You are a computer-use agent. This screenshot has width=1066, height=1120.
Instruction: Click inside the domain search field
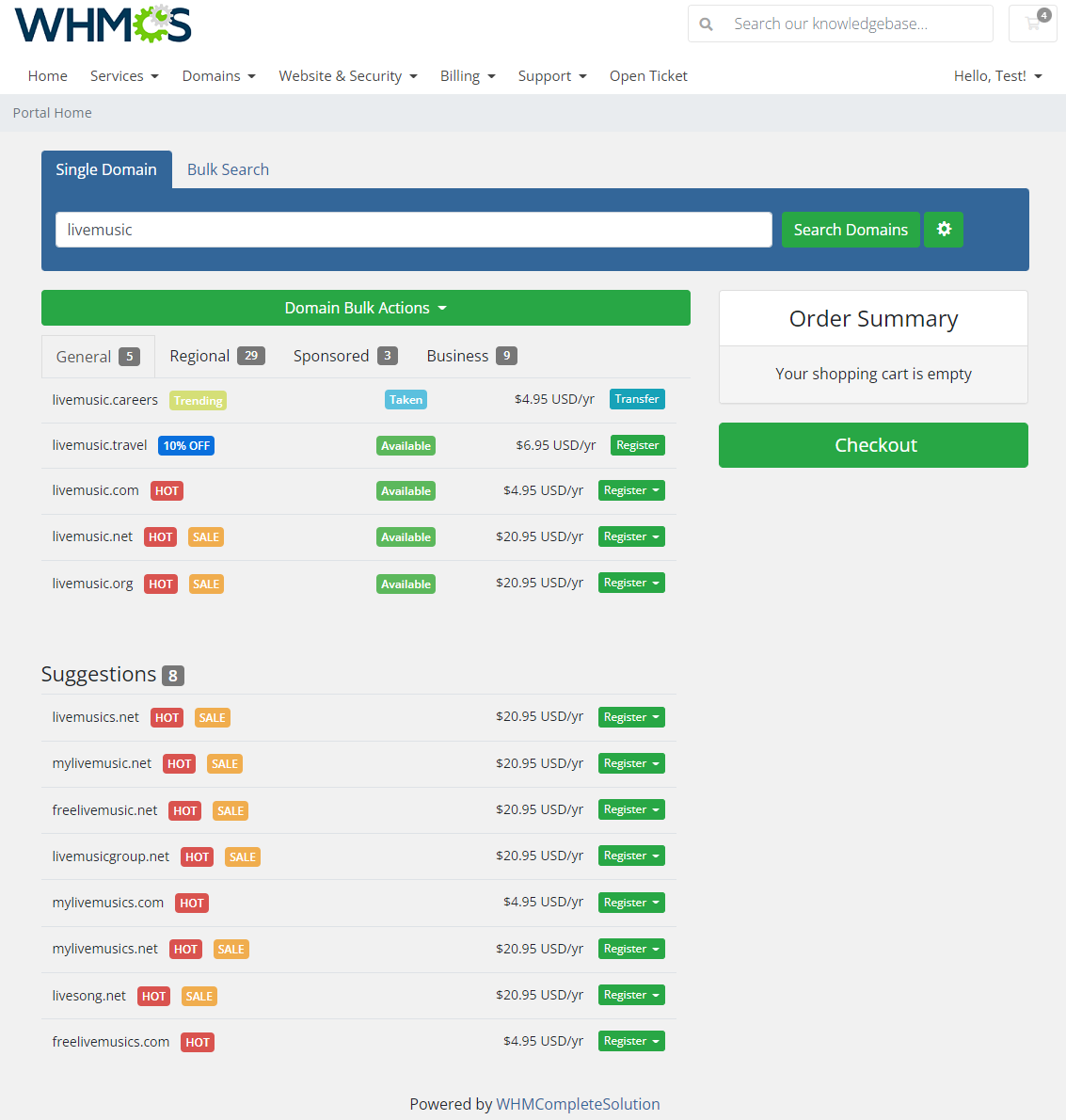coord(414,229)
